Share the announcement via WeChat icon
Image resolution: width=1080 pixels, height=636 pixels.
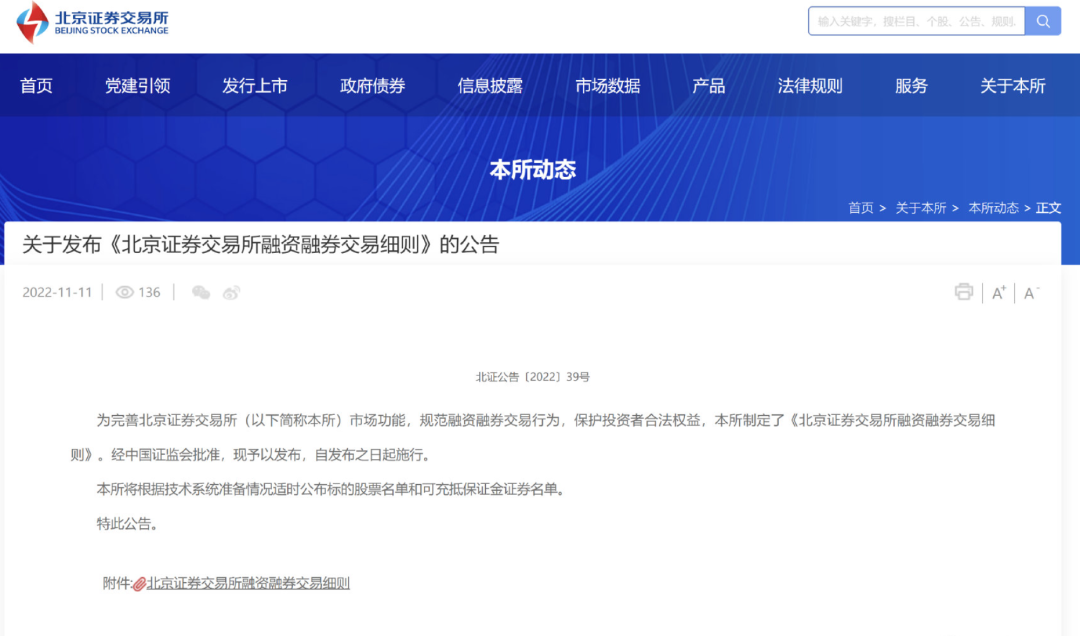point(200,293)
